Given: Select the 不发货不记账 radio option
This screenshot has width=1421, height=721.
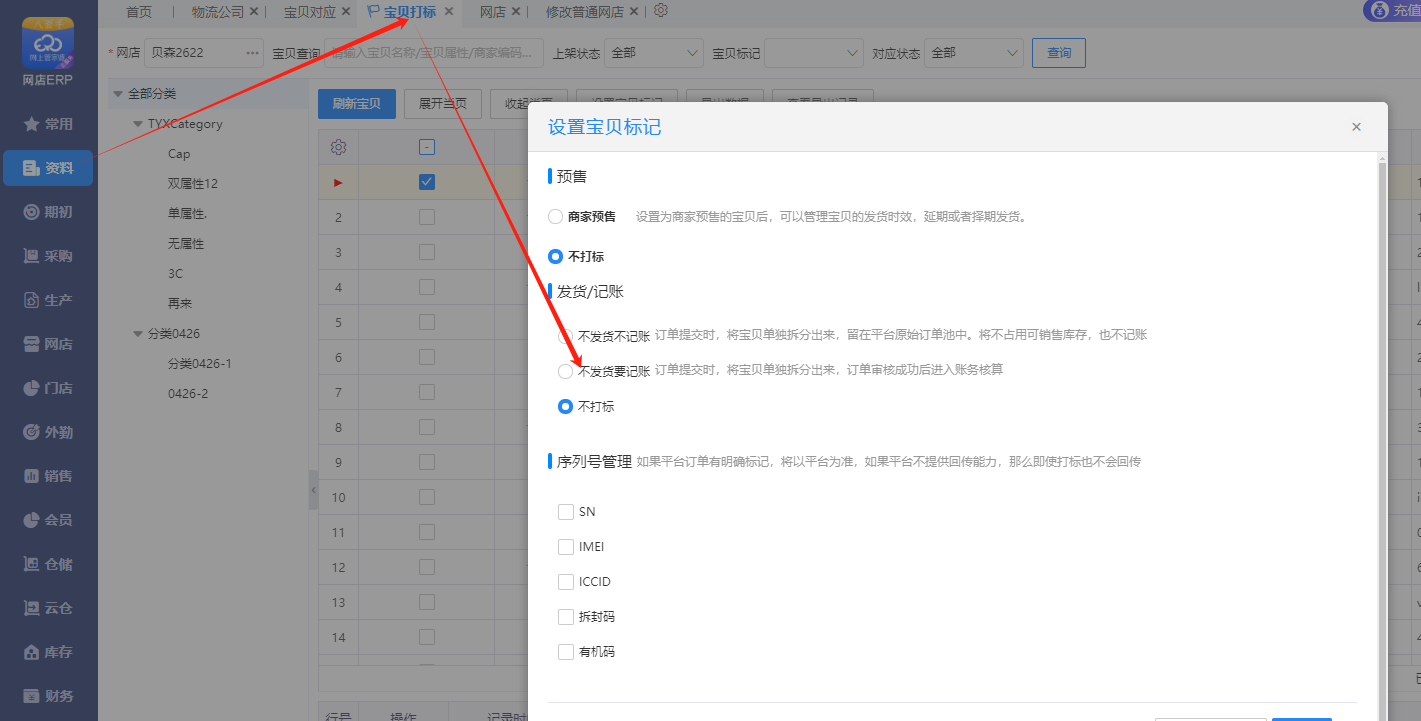Looking at the screenshot, I should pyautogui.click(x=565, y=336).
